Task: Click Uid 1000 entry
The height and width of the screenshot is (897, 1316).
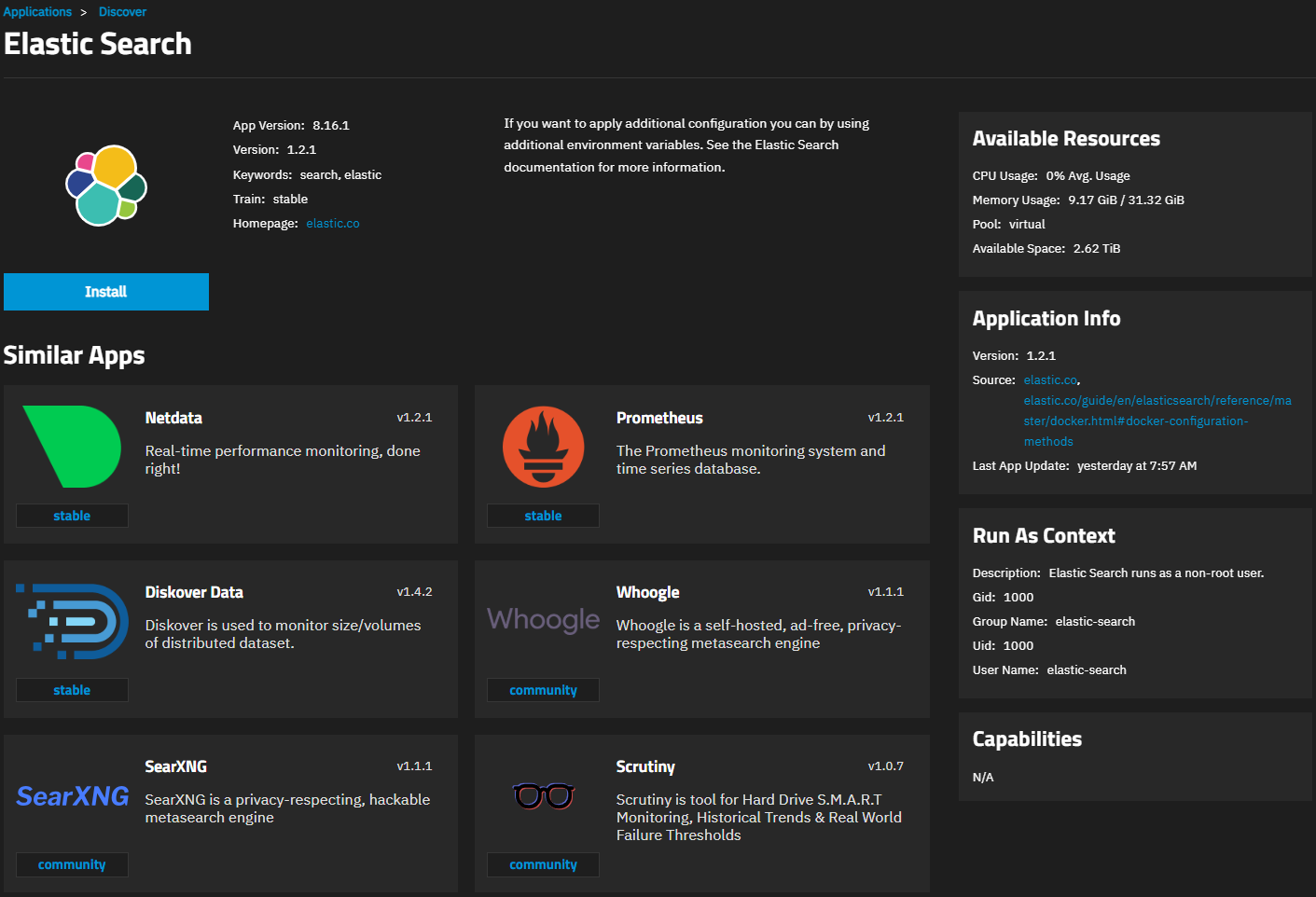Action: click(1003, 646)
